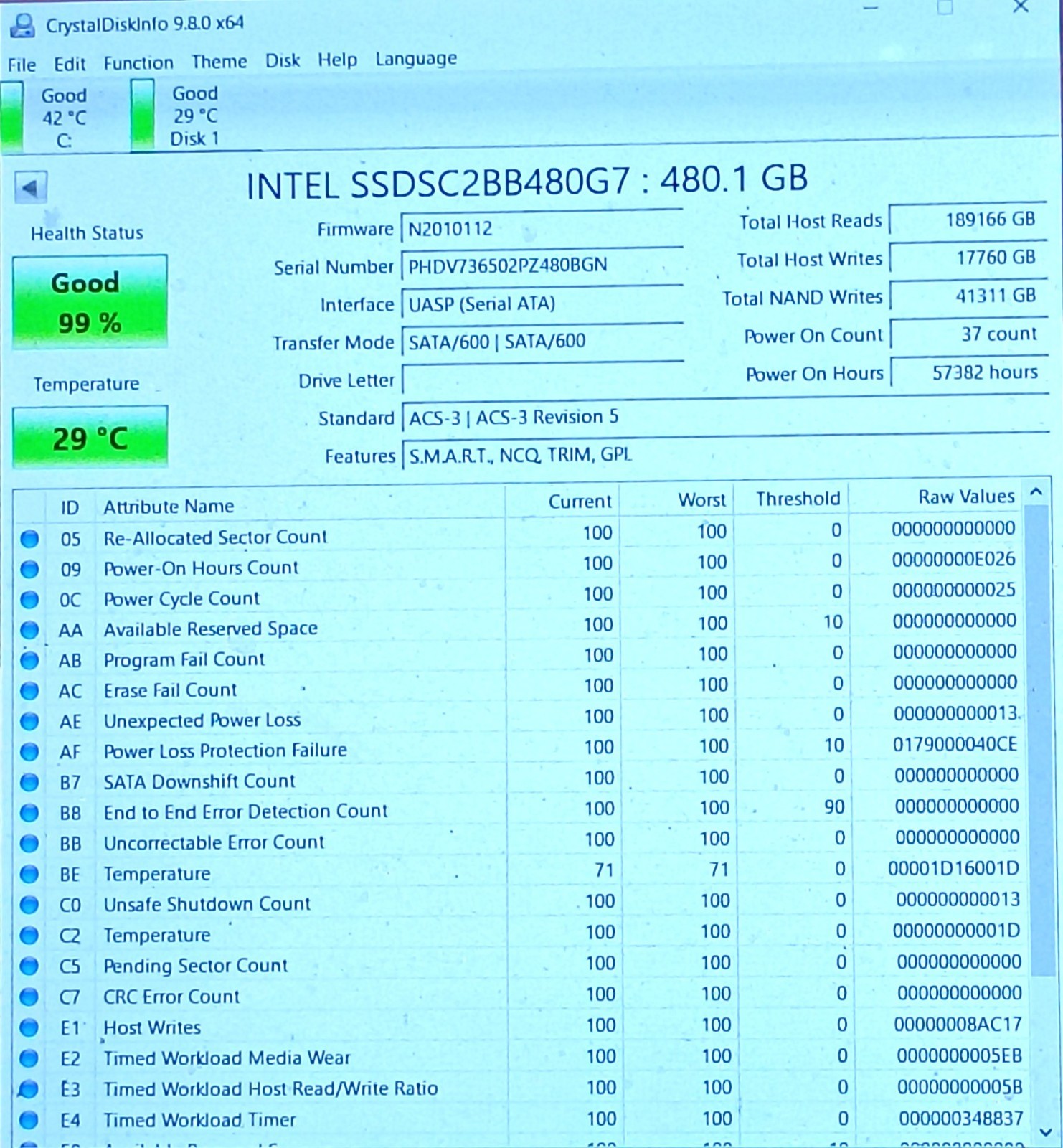Click the blue status icon for Timed Workload Host Read/Write Ratio

point(29,1090)
